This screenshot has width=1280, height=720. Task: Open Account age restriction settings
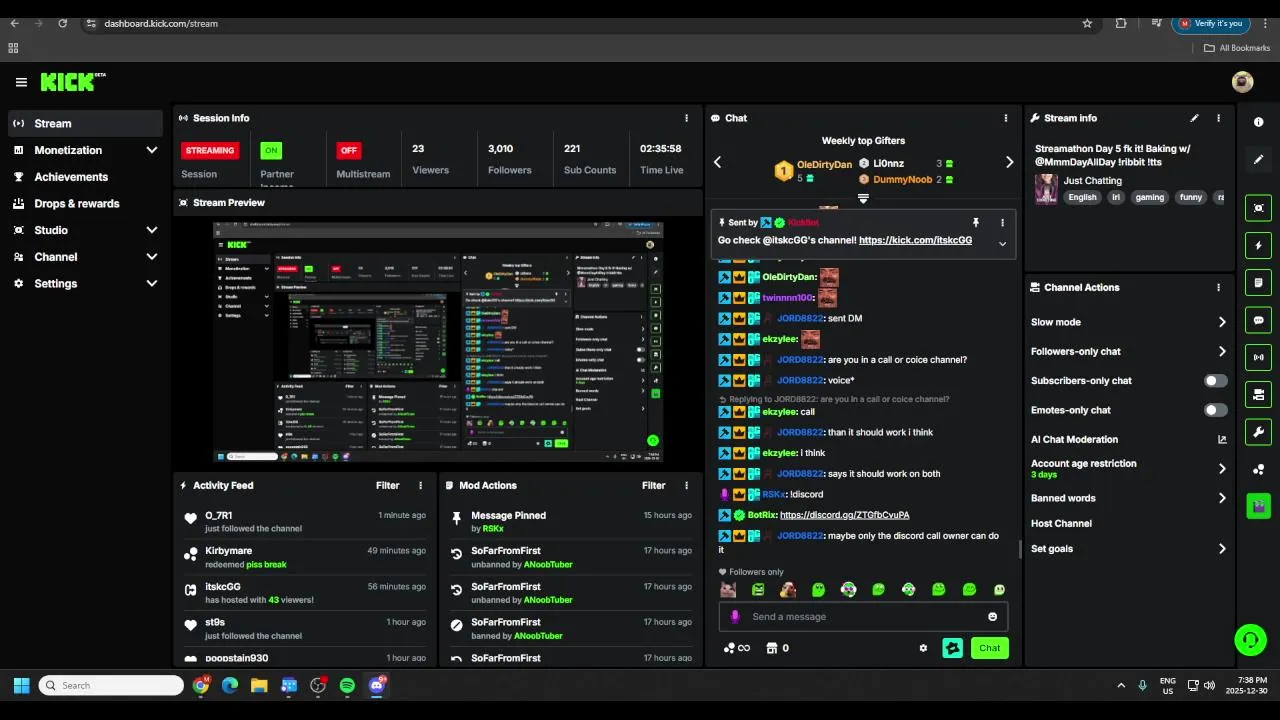pos(1129,468)
